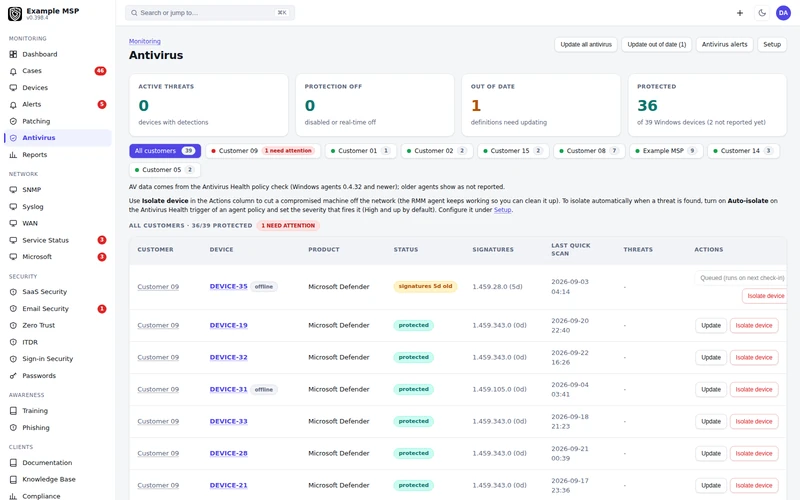Open DEVICE-33 link
The height and width of the screenshot is (500, 800).
[x=229, y=421]
